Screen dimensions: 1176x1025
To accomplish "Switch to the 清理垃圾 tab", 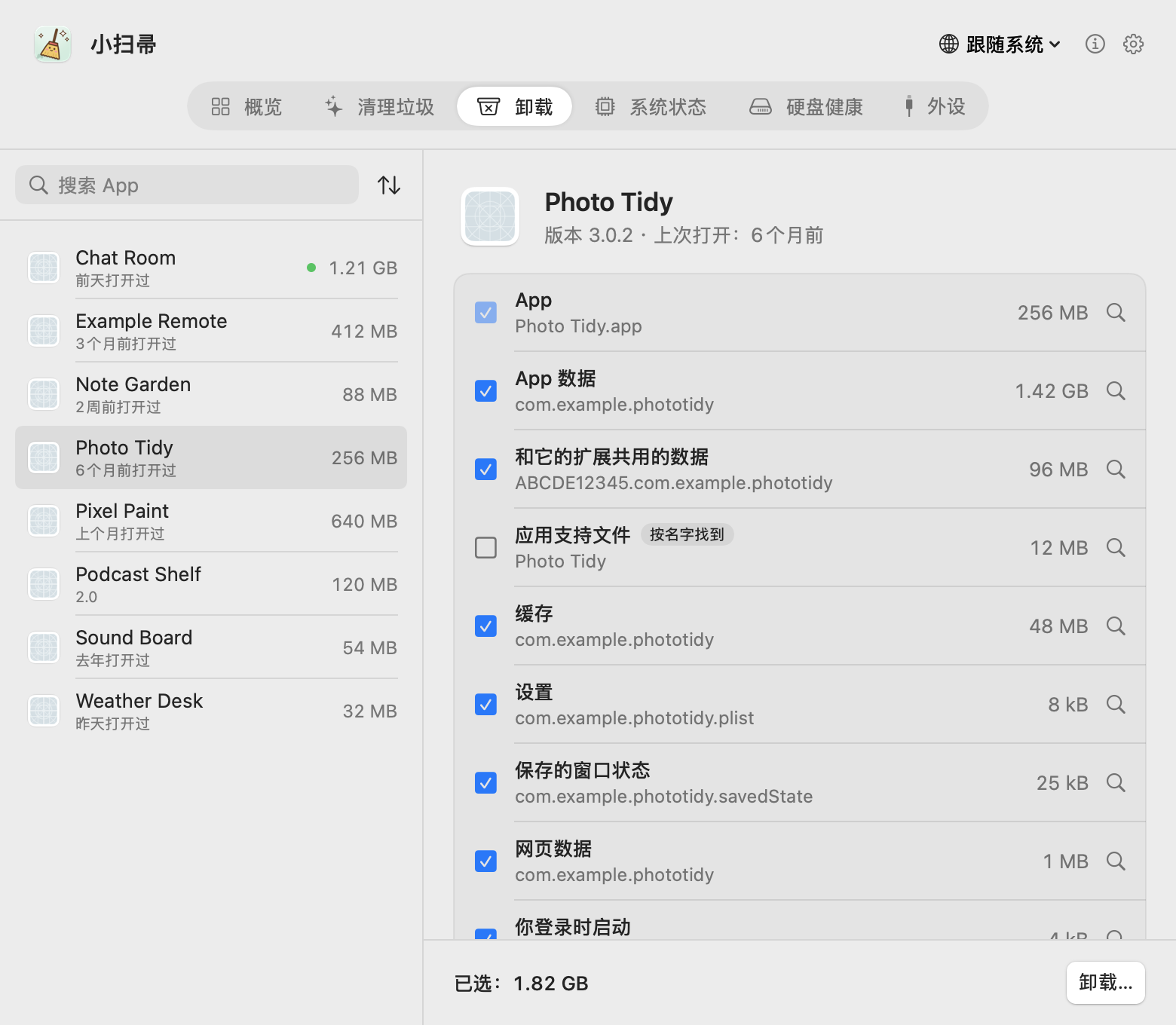I will (x=379, y=106).
